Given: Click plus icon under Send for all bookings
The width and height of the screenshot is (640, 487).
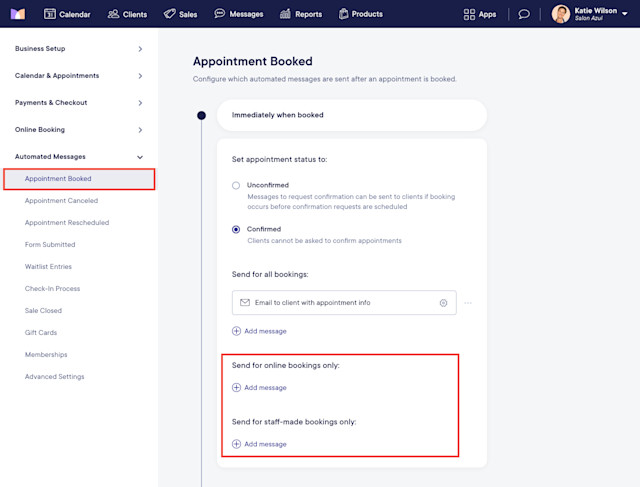Looking at the screenshot, I should point(236,331).
